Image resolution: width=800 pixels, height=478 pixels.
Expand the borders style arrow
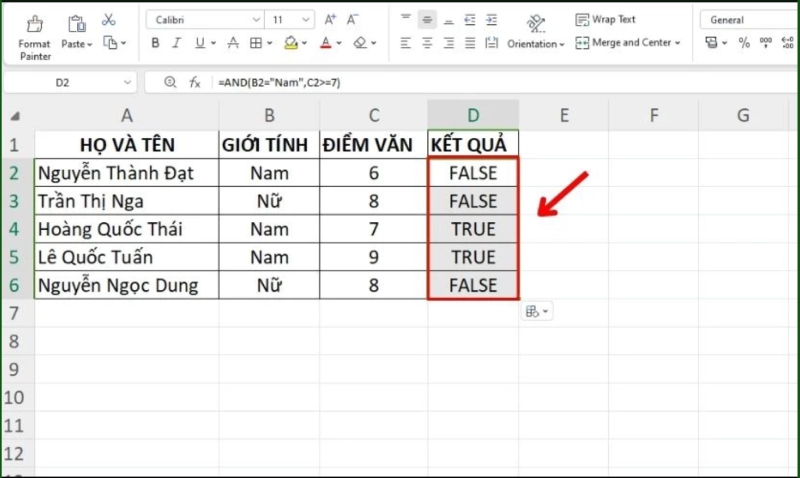coord(269,43)
